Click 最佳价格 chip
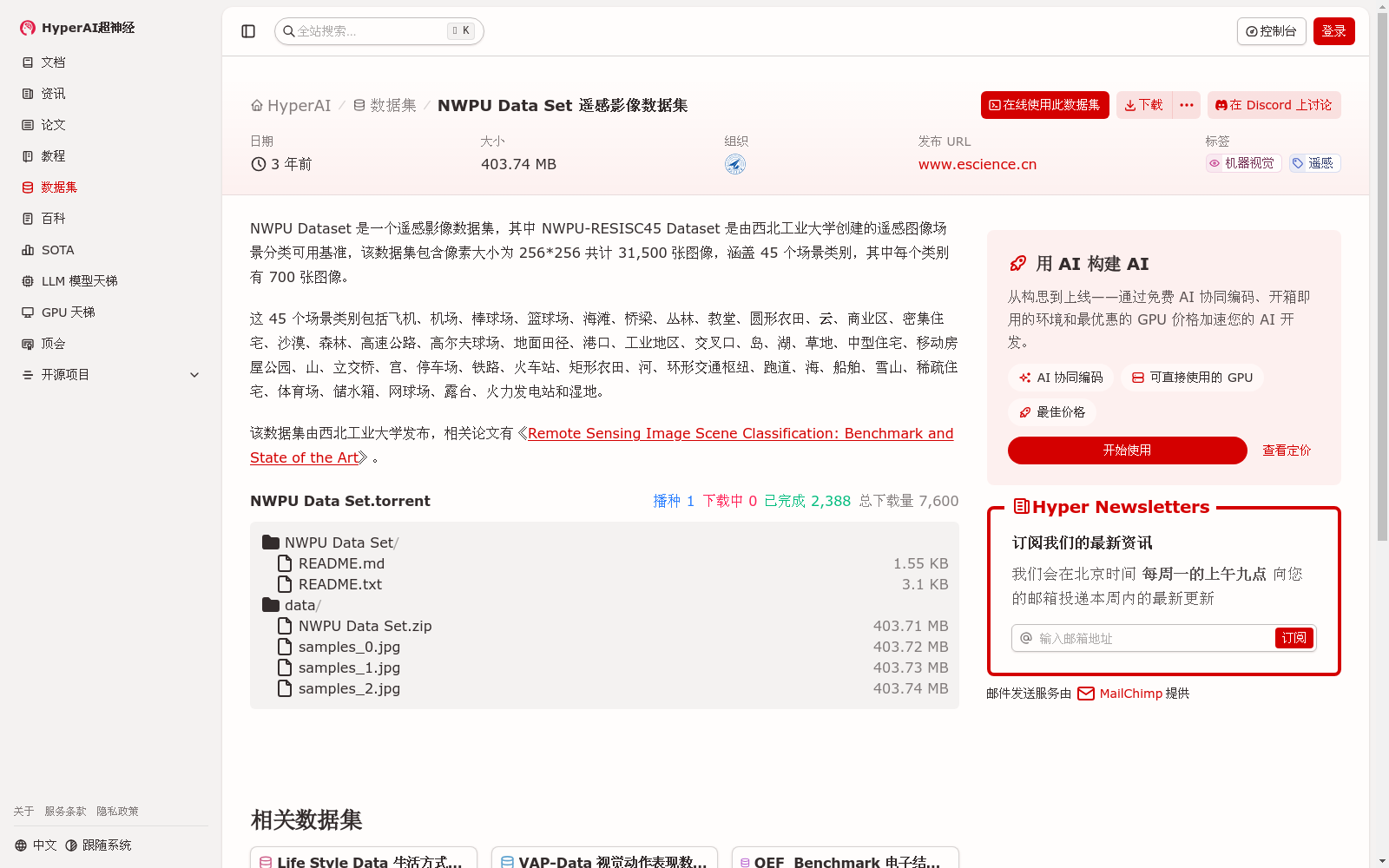The image size is (1389, 868). pyautogui.click(x=1051, y=412)
